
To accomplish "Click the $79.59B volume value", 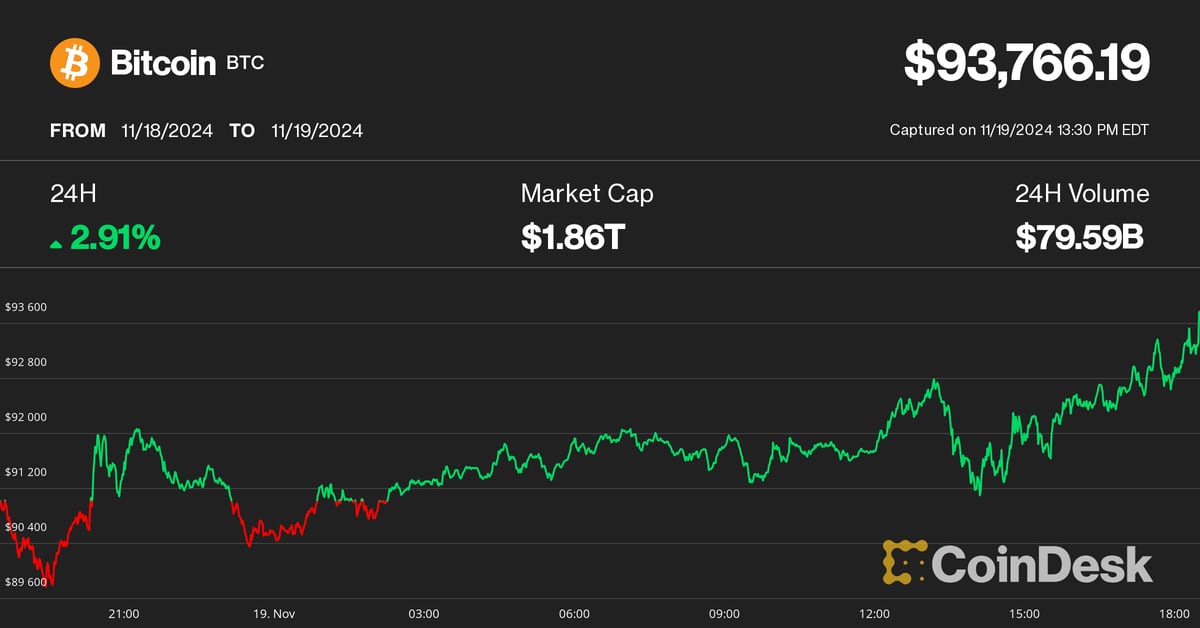I will coord(1080,238).
